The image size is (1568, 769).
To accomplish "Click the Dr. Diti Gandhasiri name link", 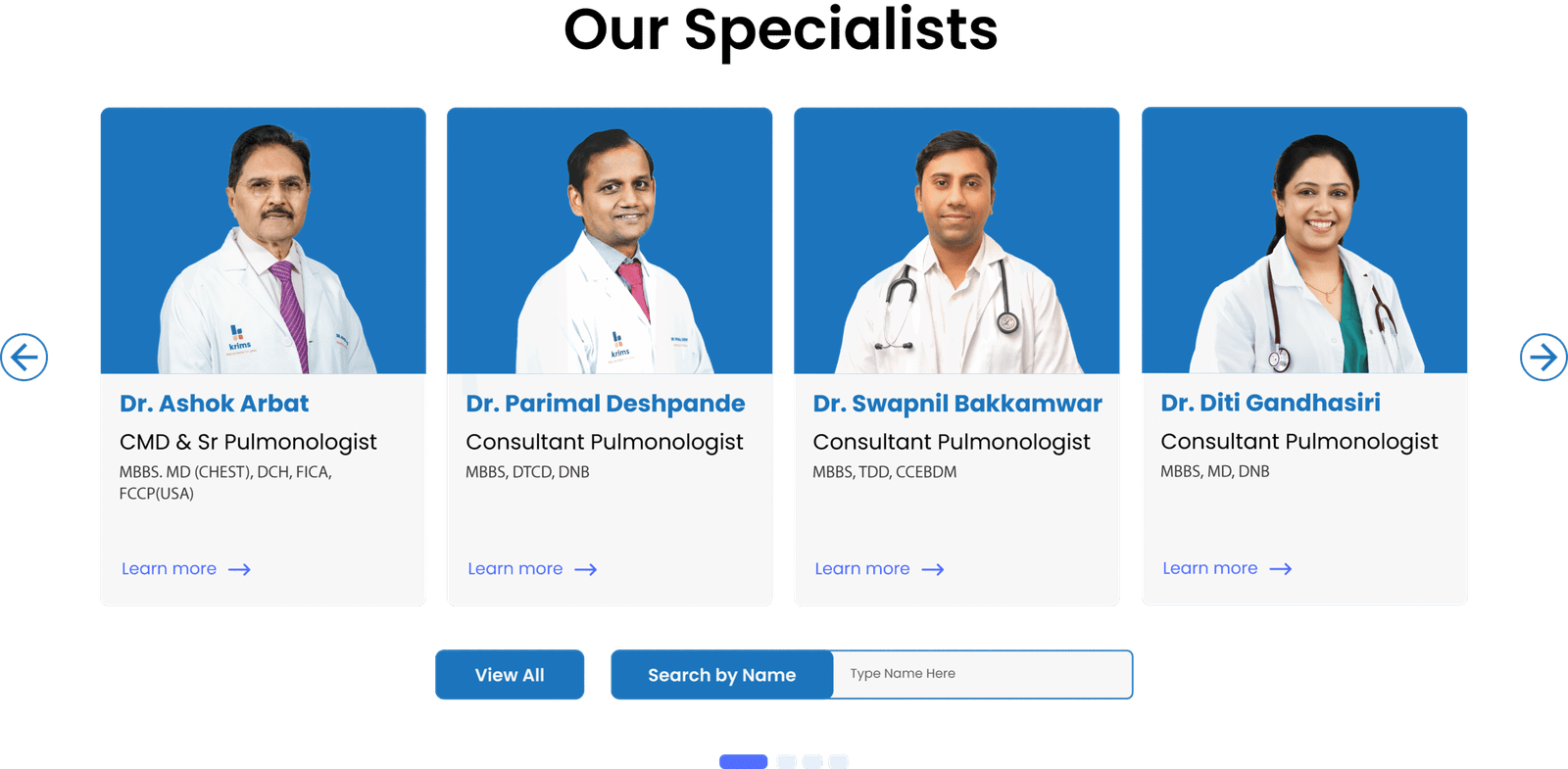I will [x=1270, y=403].
